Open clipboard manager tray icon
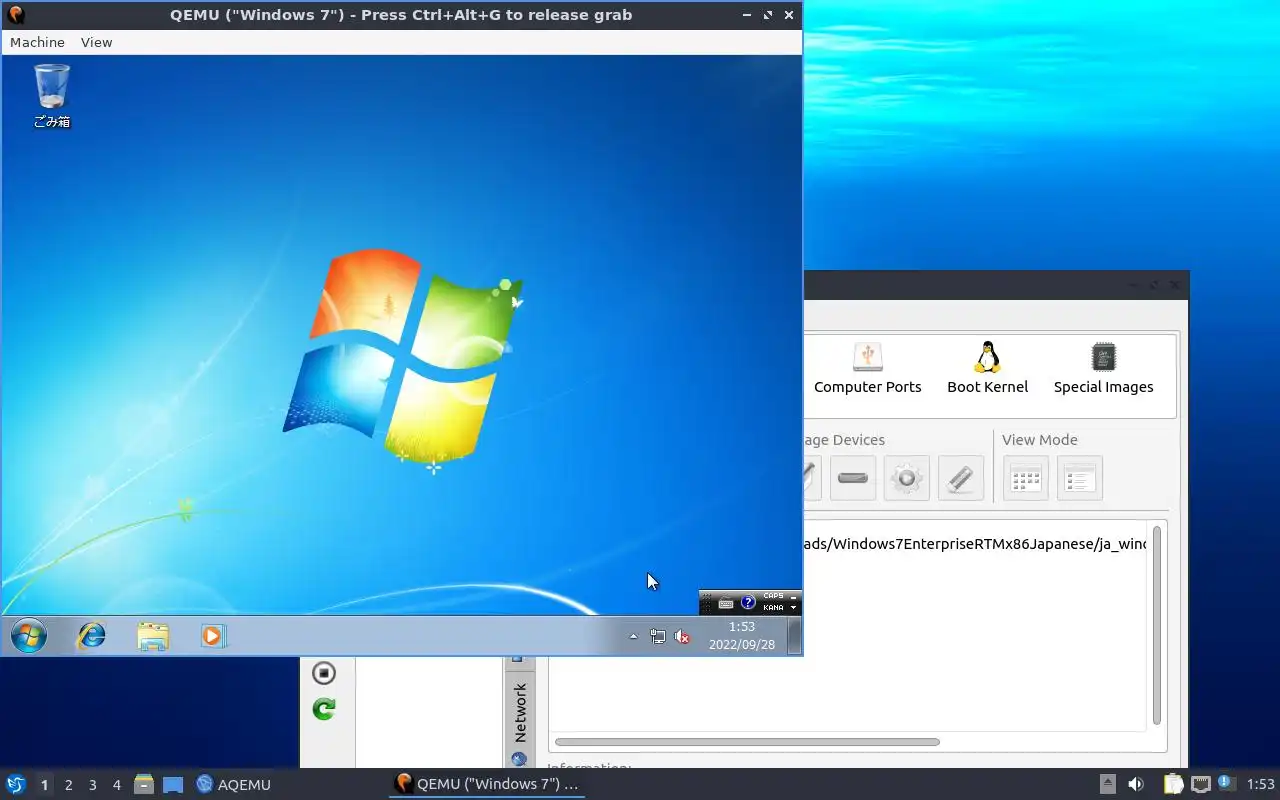The image size is (1280, 800). click(1173, 784)
